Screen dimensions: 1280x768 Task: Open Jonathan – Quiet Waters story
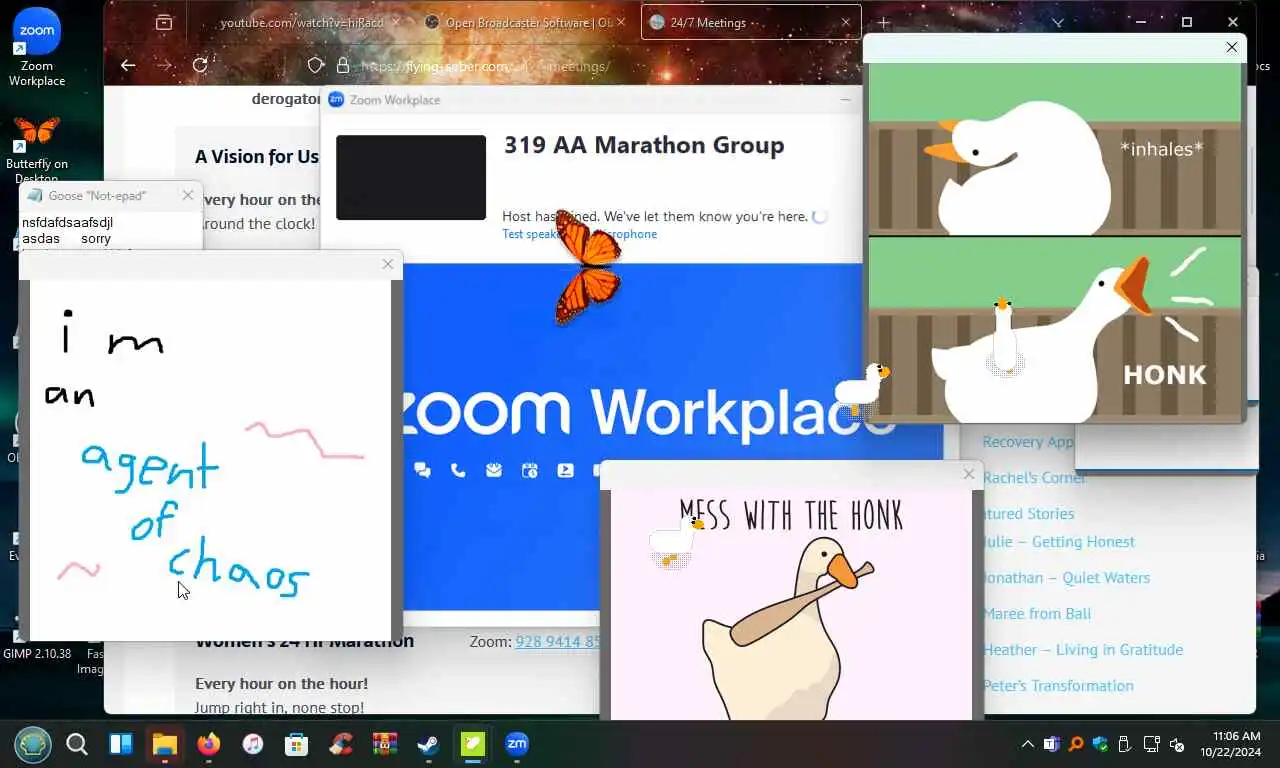[x=1066, y=577]
